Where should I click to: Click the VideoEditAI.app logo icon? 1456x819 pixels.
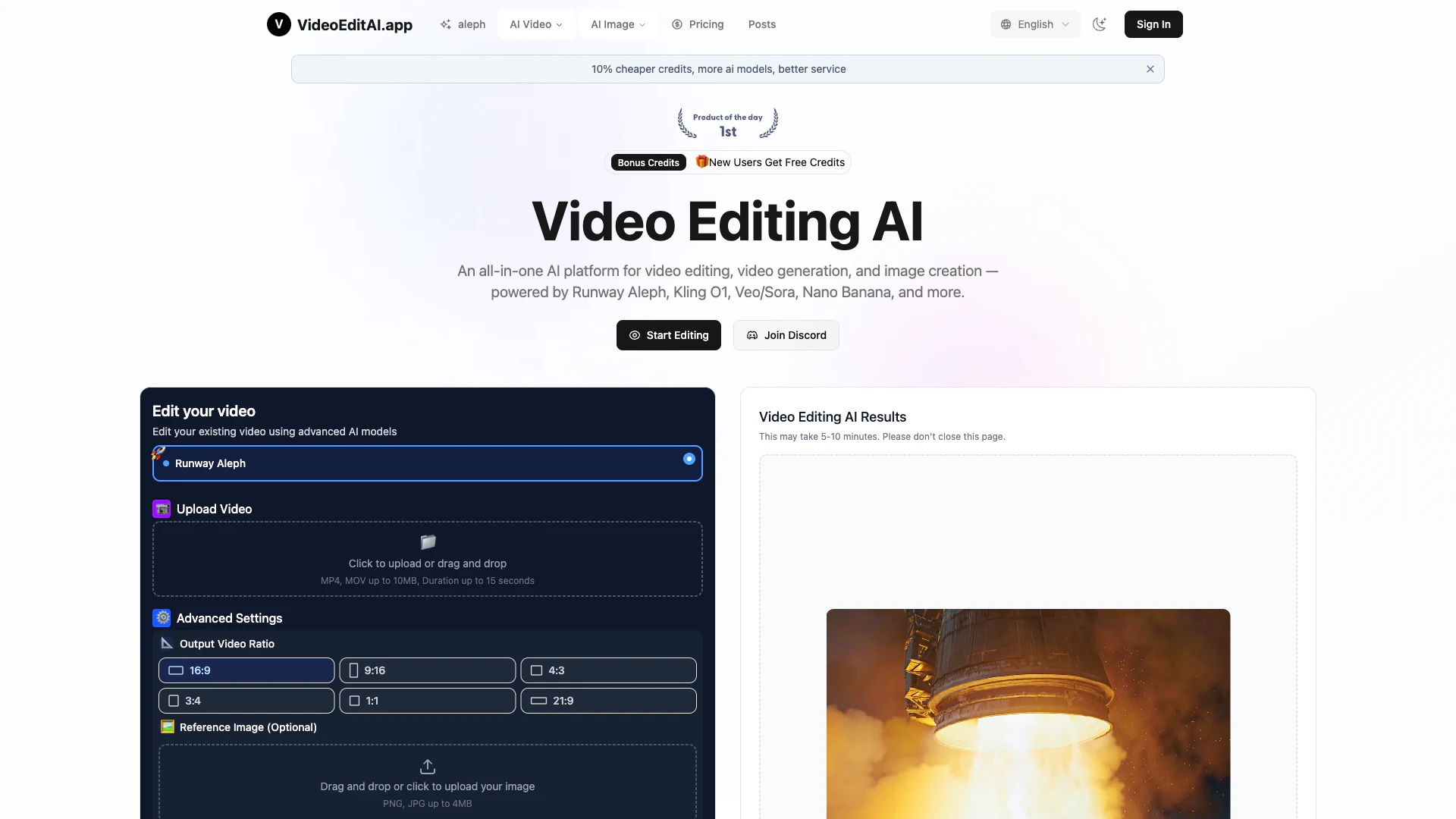click(279, 24)
